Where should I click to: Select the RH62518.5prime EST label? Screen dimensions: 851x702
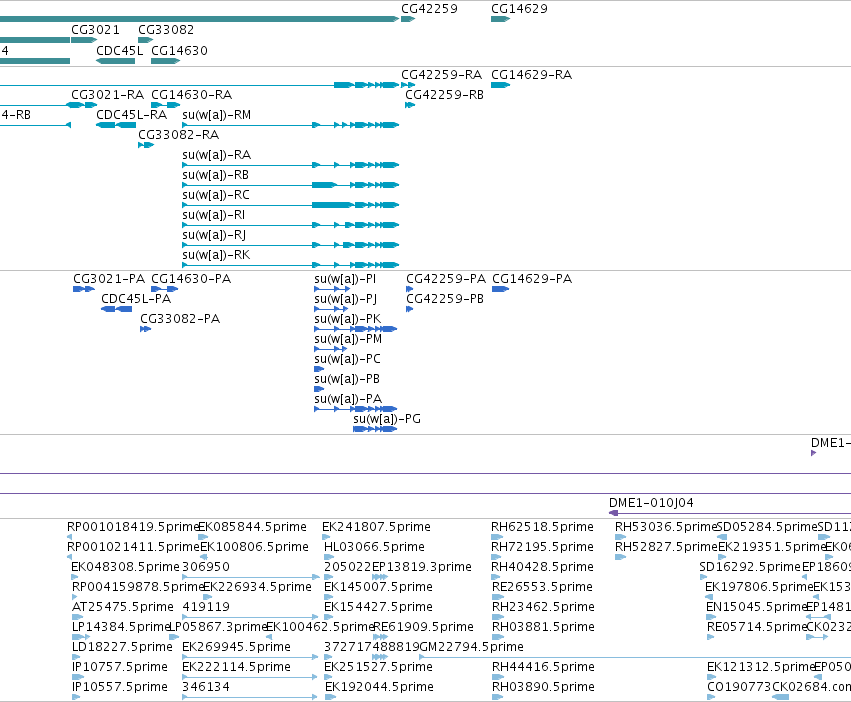pos(542,527)
